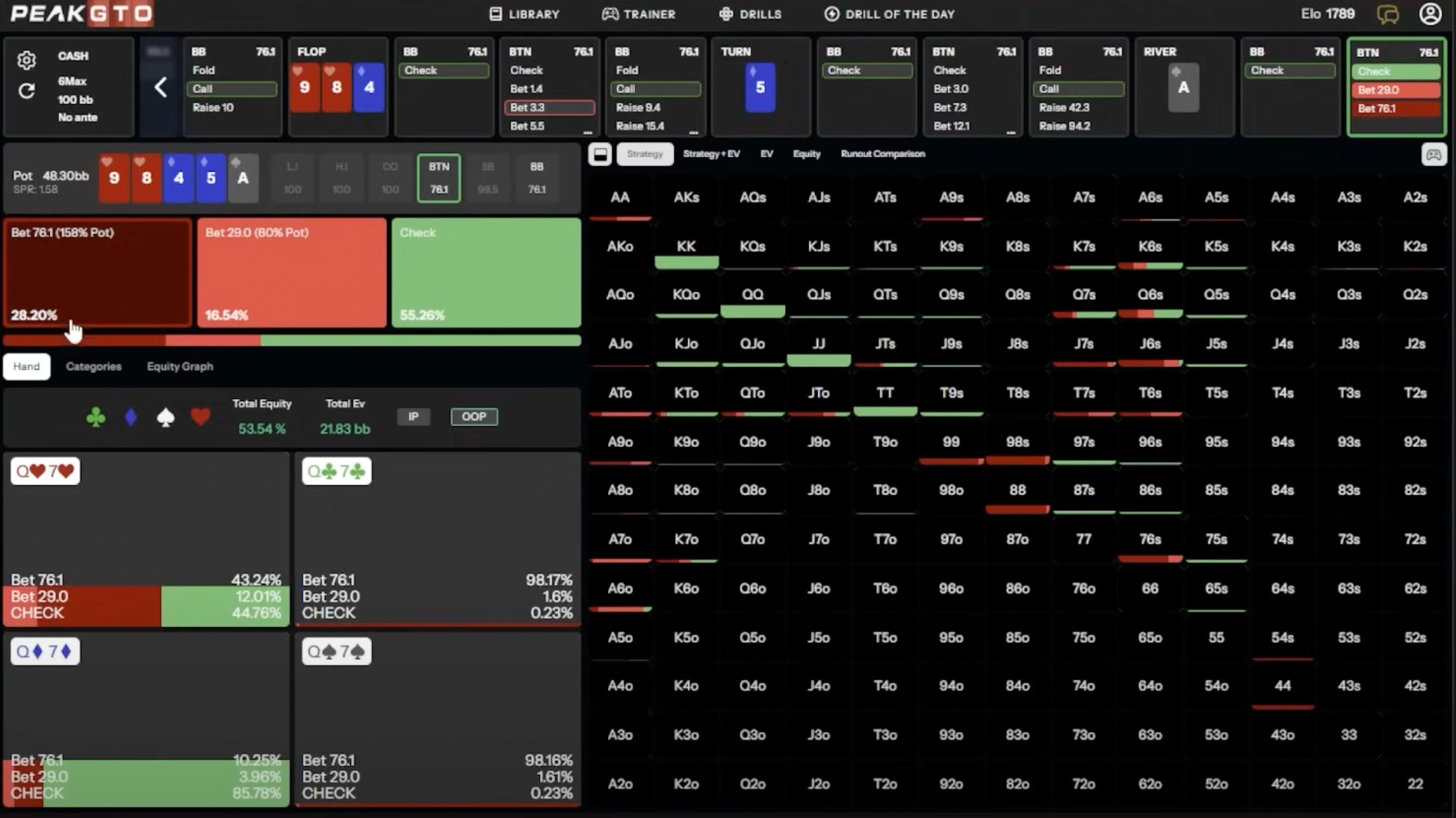Filter by clubs suit icon
This screenshot has width=1456, height=818.
pos(96,417)
